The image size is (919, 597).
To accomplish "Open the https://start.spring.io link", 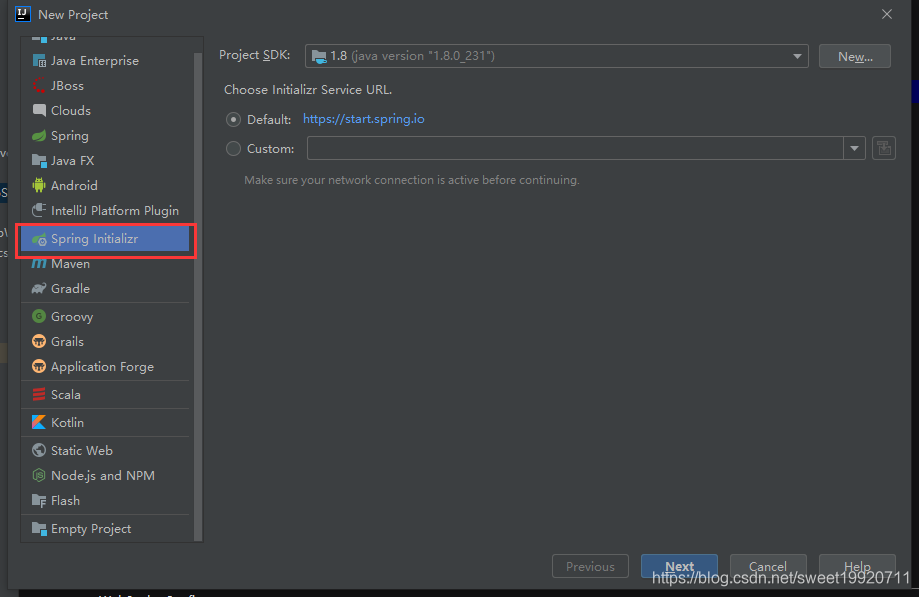I will tap(363, 119).
